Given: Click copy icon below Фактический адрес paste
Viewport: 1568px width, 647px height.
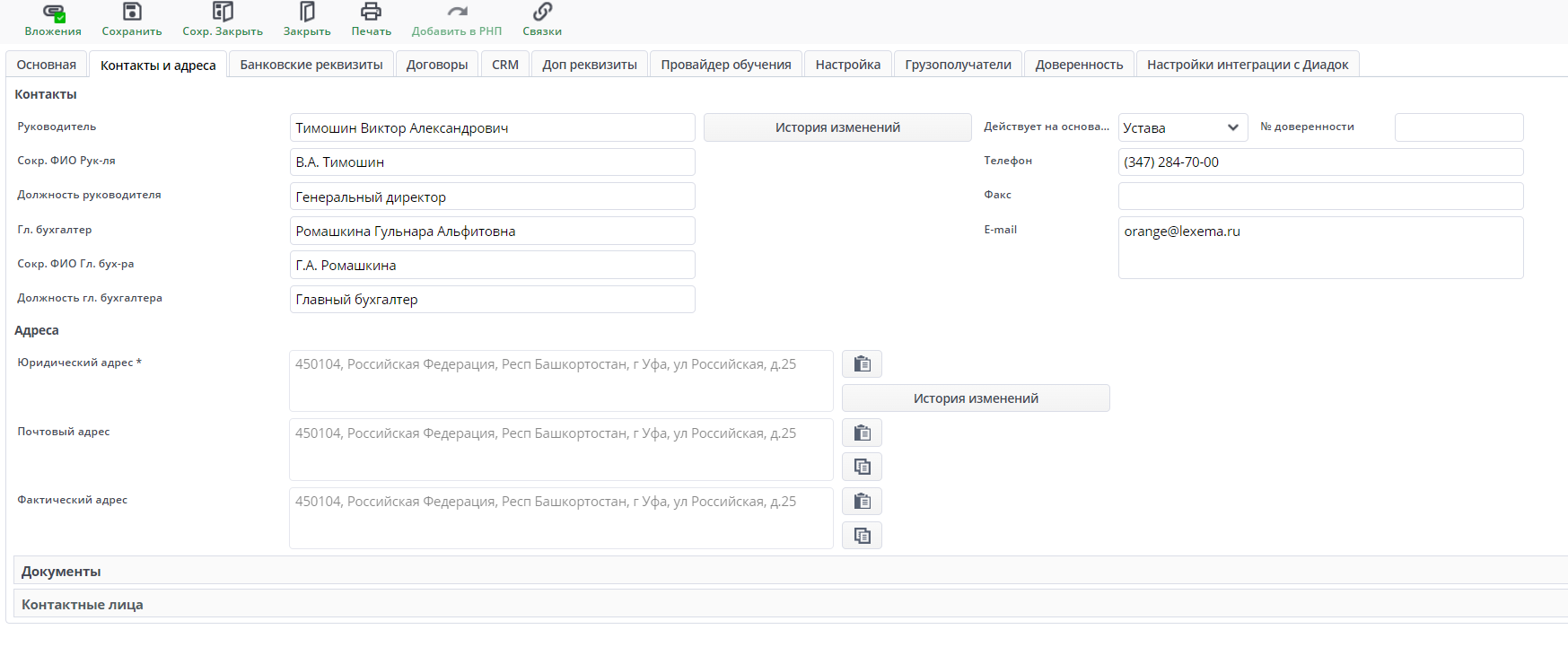Looking at the screenshot, I should pos(862,536).
